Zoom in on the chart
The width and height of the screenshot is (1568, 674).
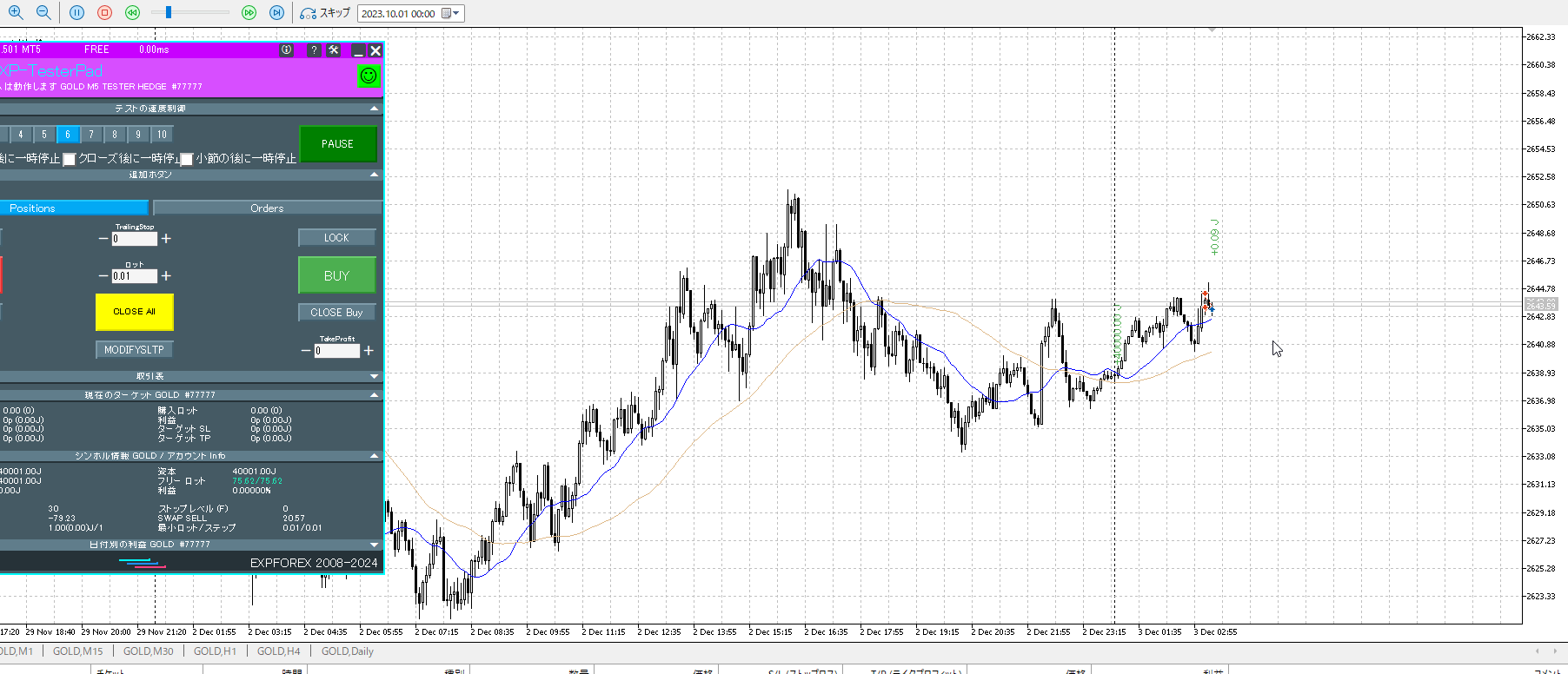16,13
